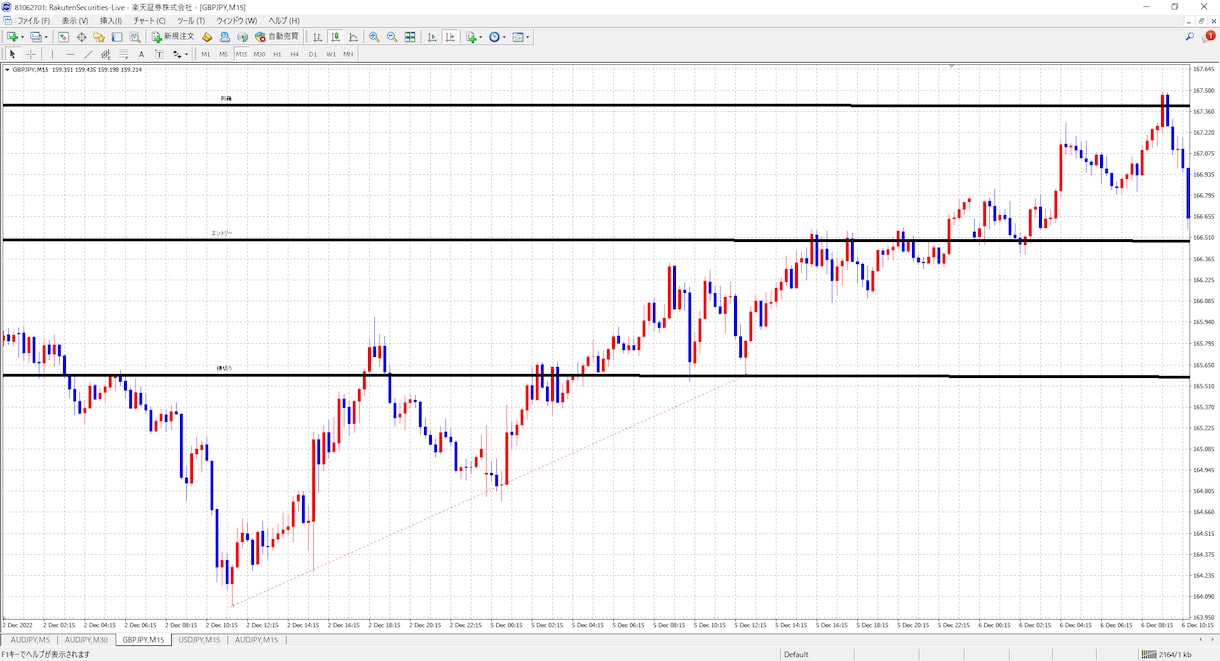This screenshot has width=1220, height=661.
Task: Click the 新規注文 new order button
Action: pyautogui.click(x=174, y=37)
